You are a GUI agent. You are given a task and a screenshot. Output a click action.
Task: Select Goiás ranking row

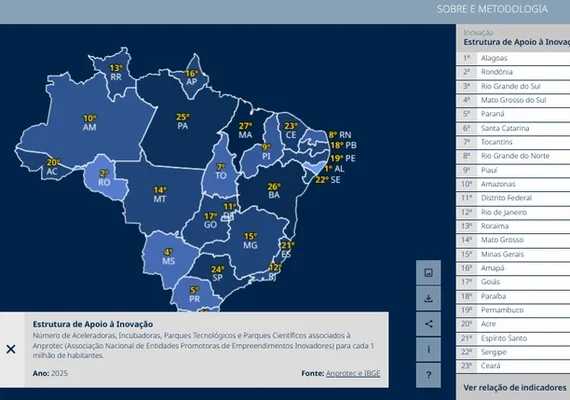513,282
